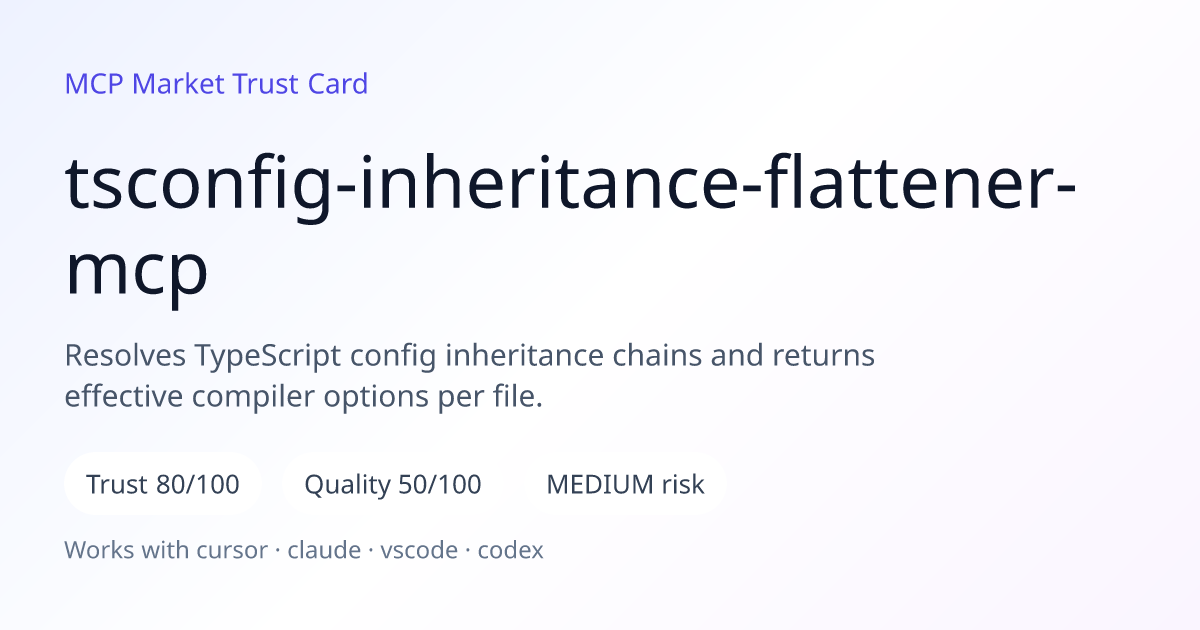1200x630 pixels.
Task: Click the "50/100" score in Quality badge
Action: [x=440, y=485]
